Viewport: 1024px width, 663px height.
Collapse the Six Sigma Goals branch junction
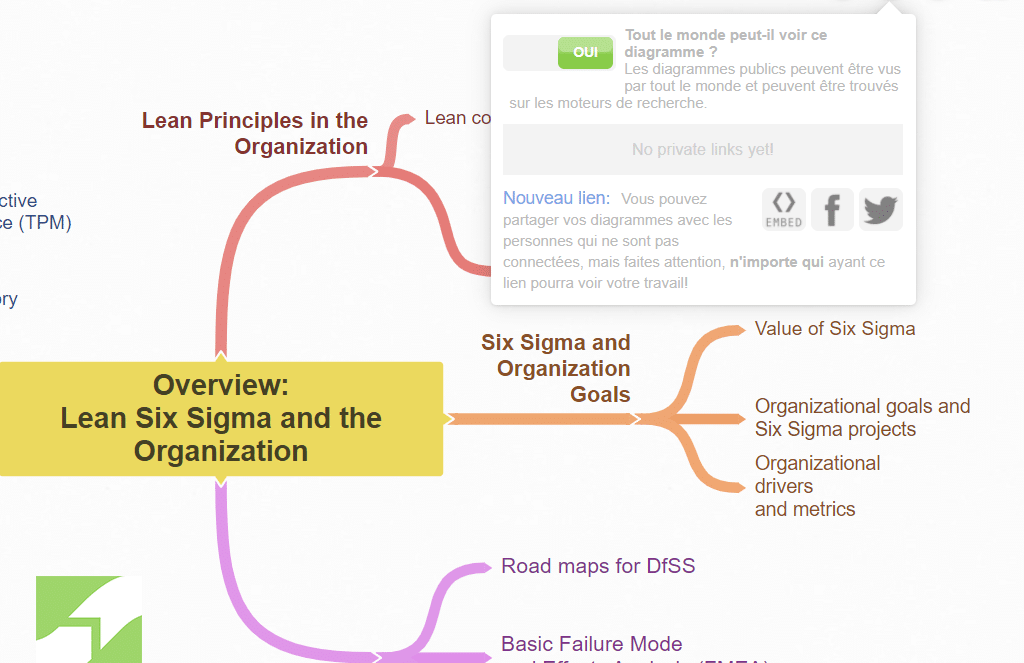tap(636, 418)
